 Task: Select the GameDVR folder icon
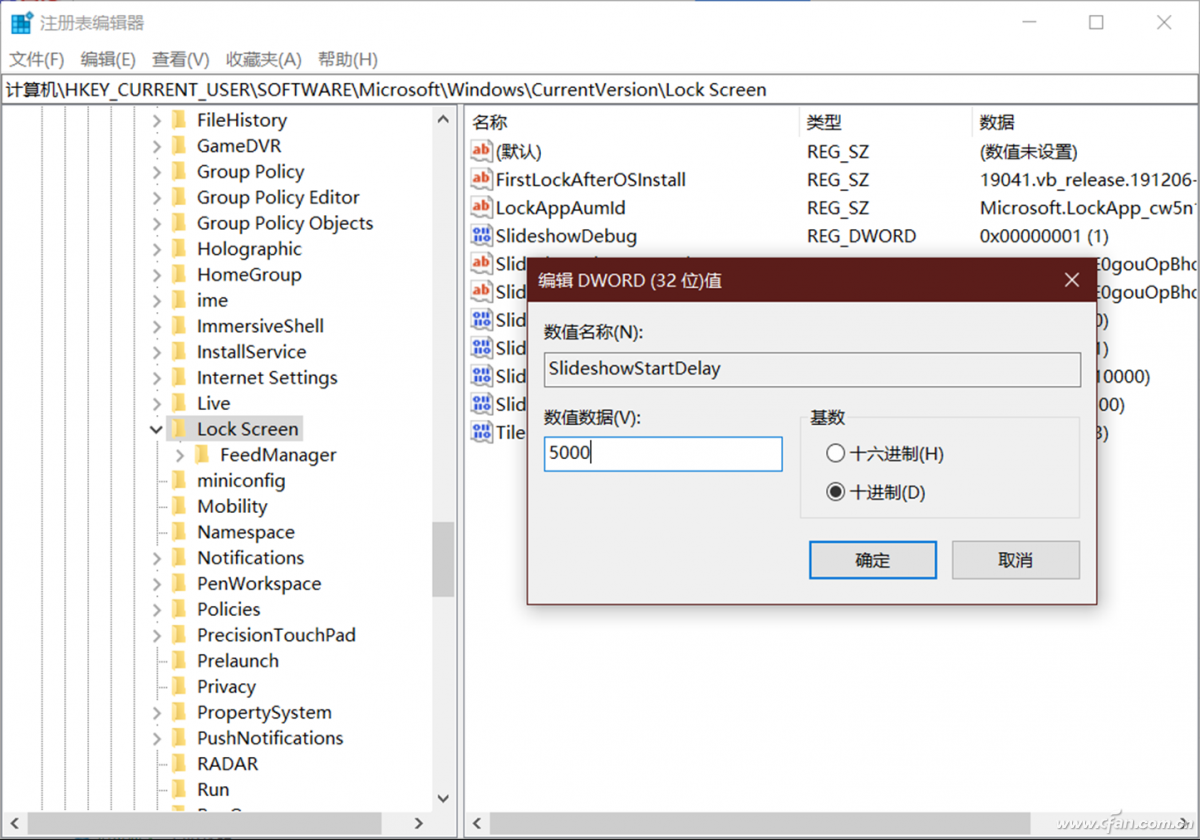pyautogui.click(x=179, y=146)
